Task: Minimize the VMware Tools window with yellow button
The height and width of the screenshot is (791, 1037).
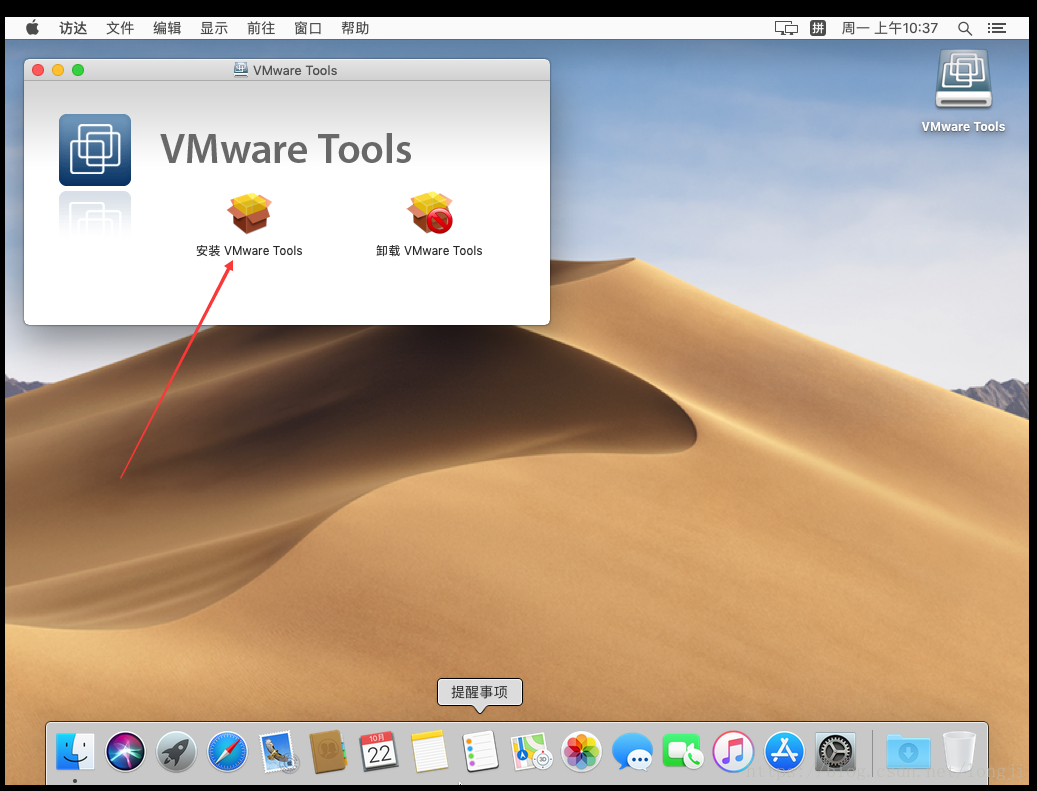Action: click(x=58, y=70)
